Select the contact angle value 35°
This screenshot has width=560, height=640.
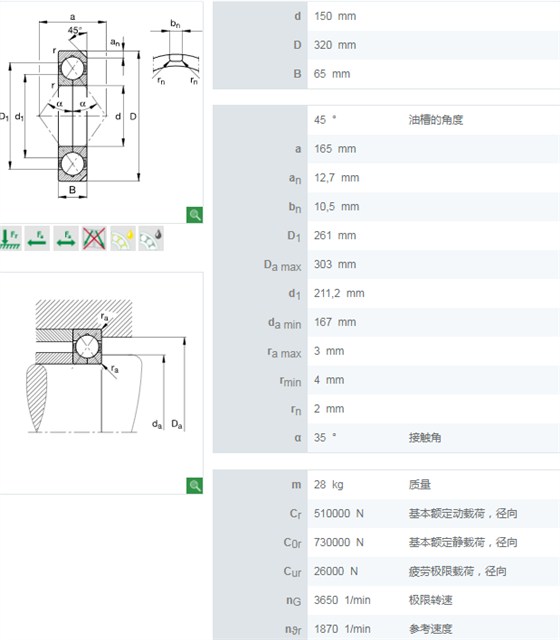pyautogui.click(x=325, y=438)
